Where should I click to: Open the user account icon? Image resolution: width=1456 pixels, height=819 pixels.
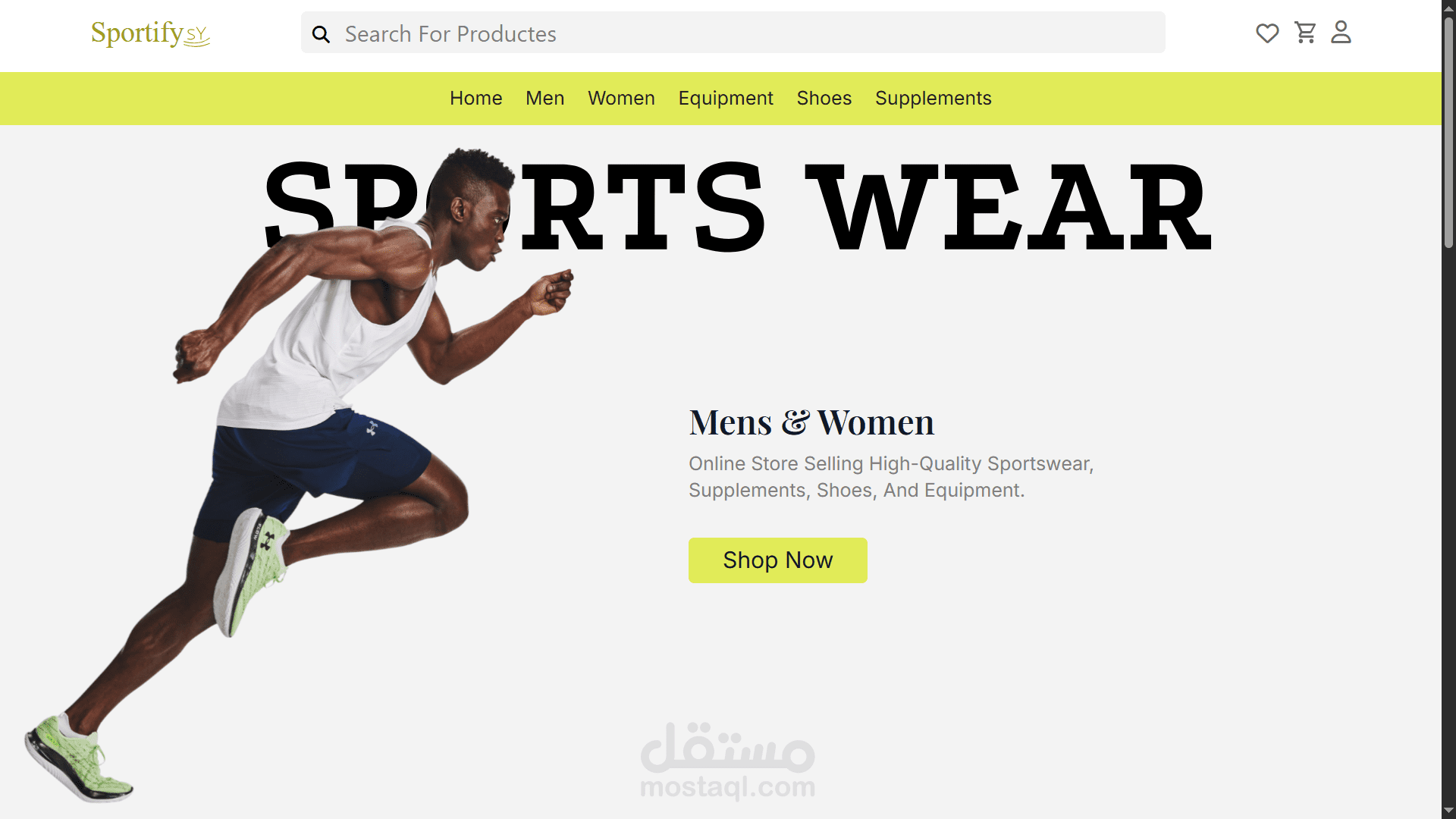pos(1341,32)
